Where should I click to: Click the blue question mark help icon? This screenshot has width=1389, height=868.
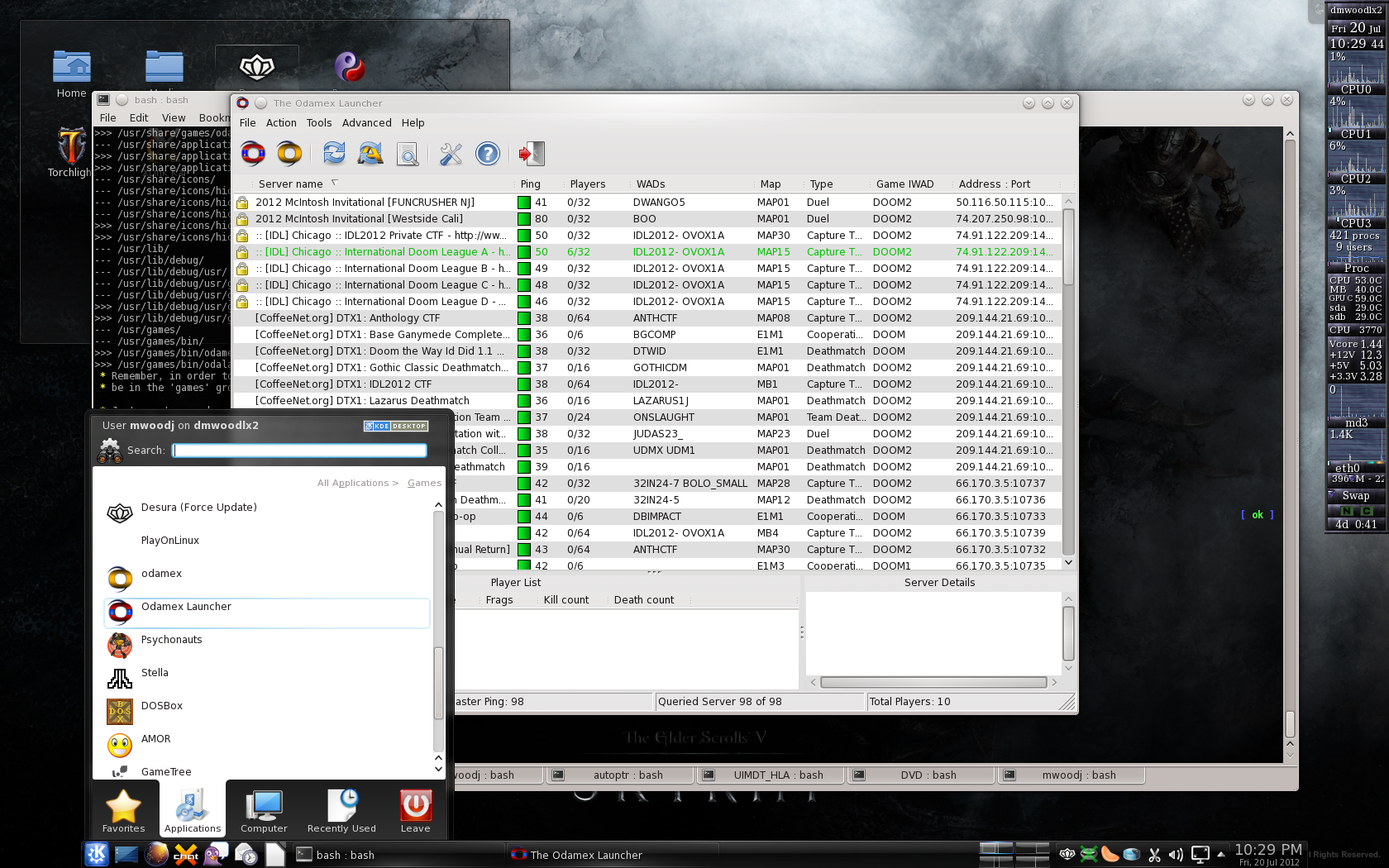(x=488, y=154)
